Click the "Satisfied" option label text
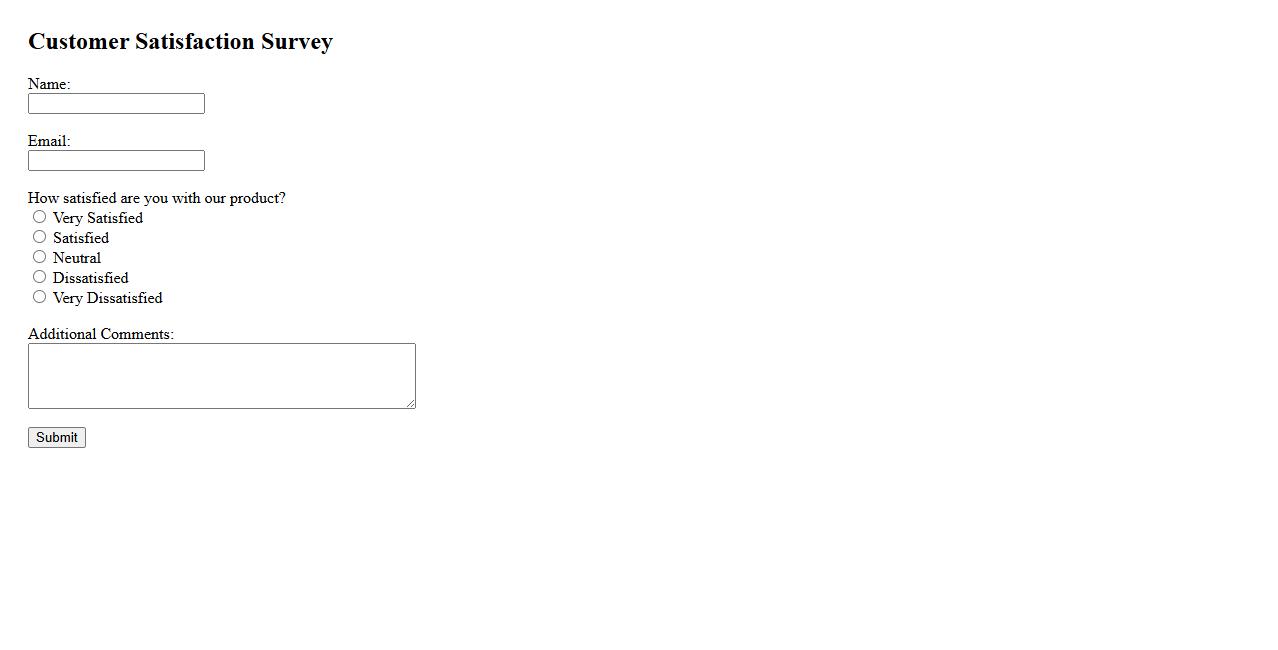1278x650 pixels. (81, 238)
